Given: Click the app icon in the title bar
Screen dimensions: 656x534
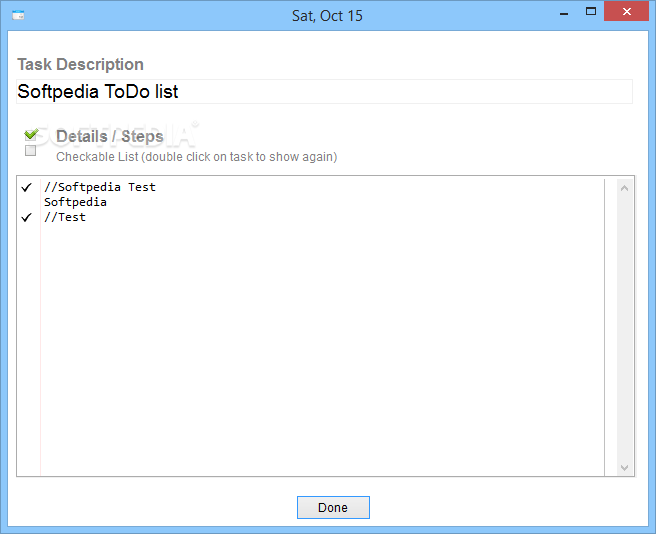Looking at the screenshot, I should pos(18,15).
